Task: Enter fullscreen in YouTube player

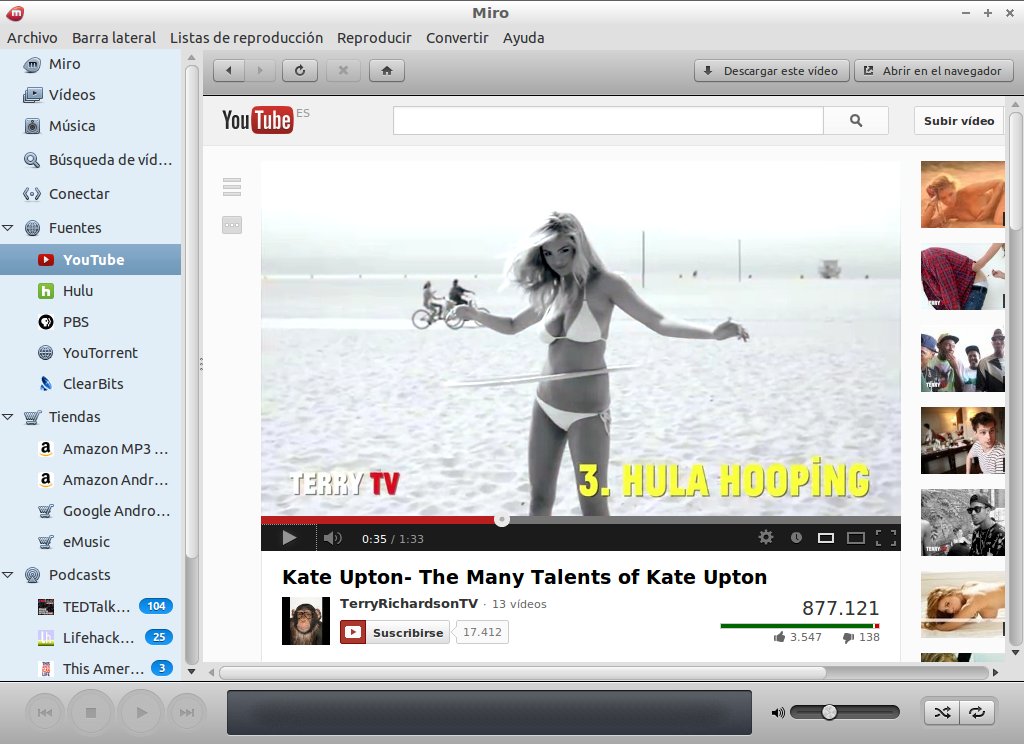Action: [886, 538]
